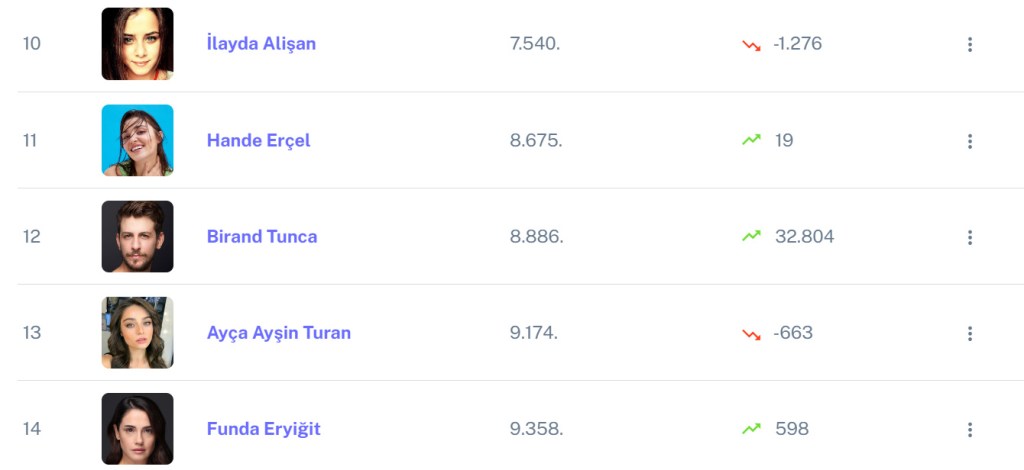This screenshot has height=470, width=1024.
Task: Visit the Funda Eryiğit name link
Action: (263, 429)
